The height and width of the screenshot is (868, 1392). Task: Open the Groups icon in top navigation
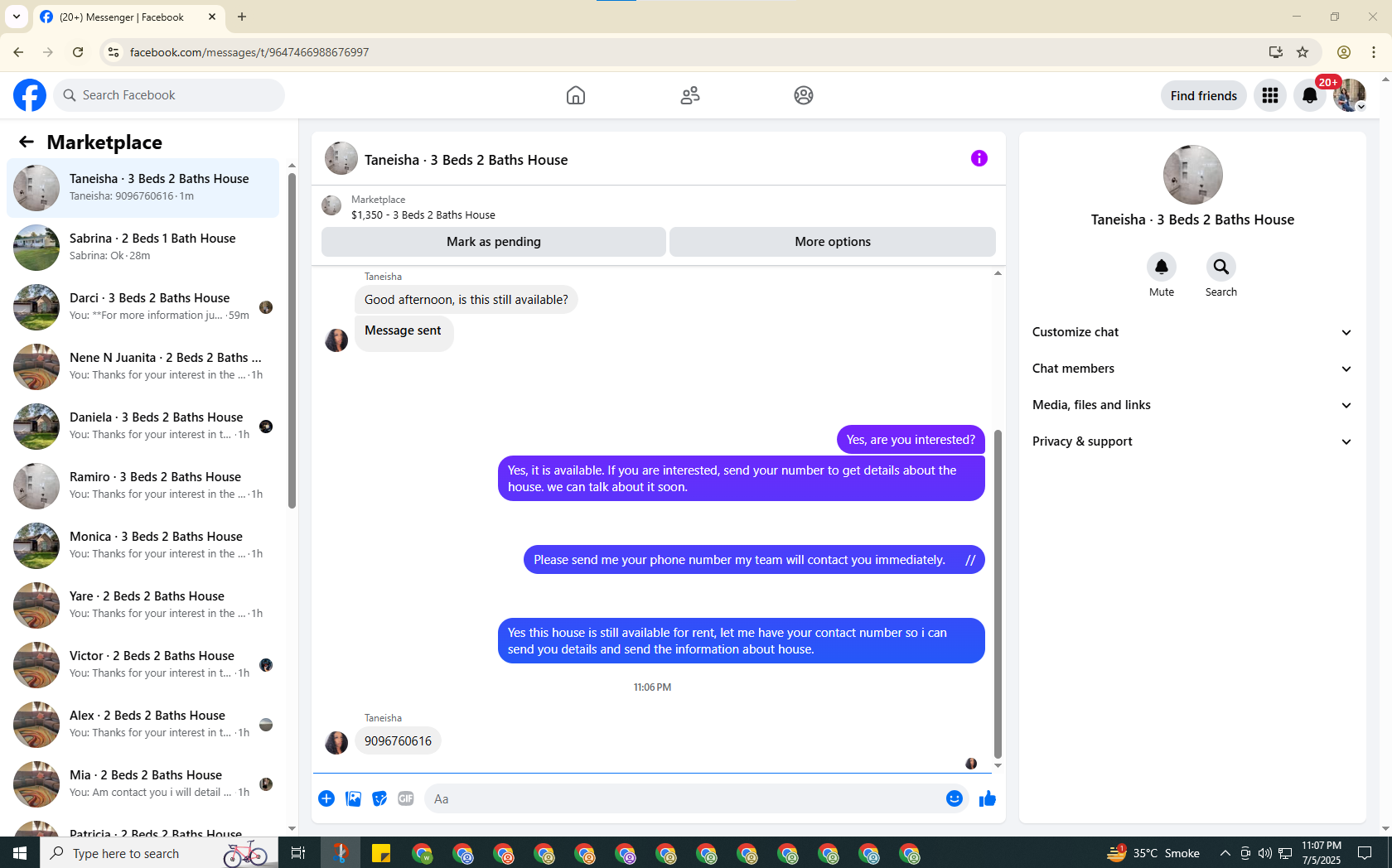tap(804, 95)
